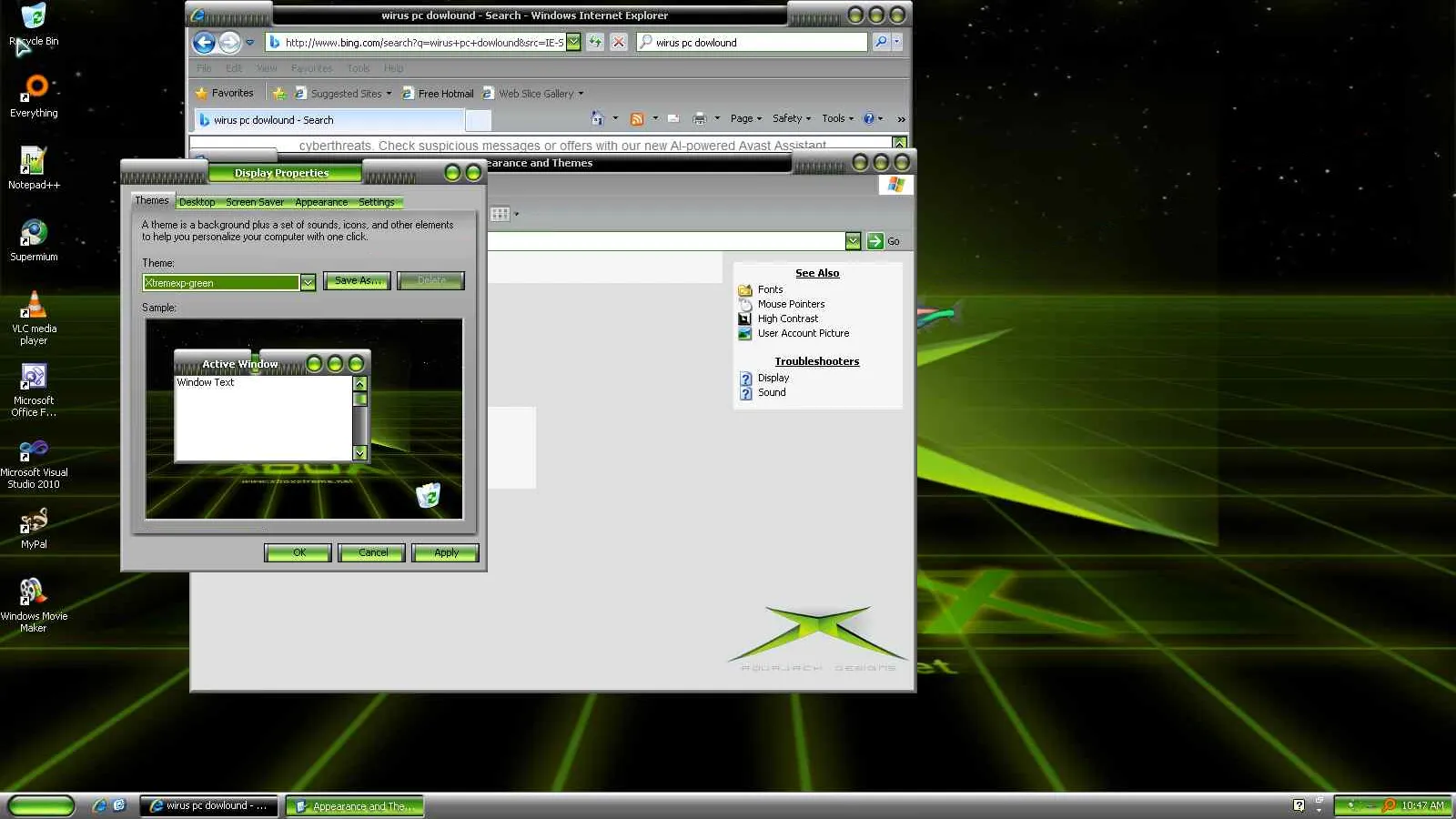1456x819 pixels.
Task: Click the theme Sample preview image
Action: (304, 419)
